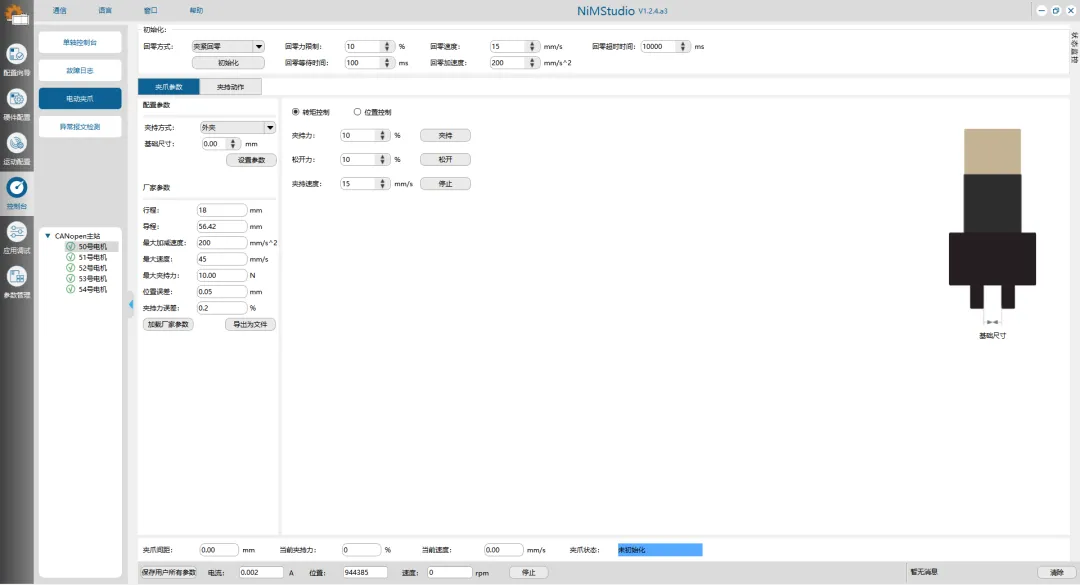Collapse the left panel with blue arrow

131,305
